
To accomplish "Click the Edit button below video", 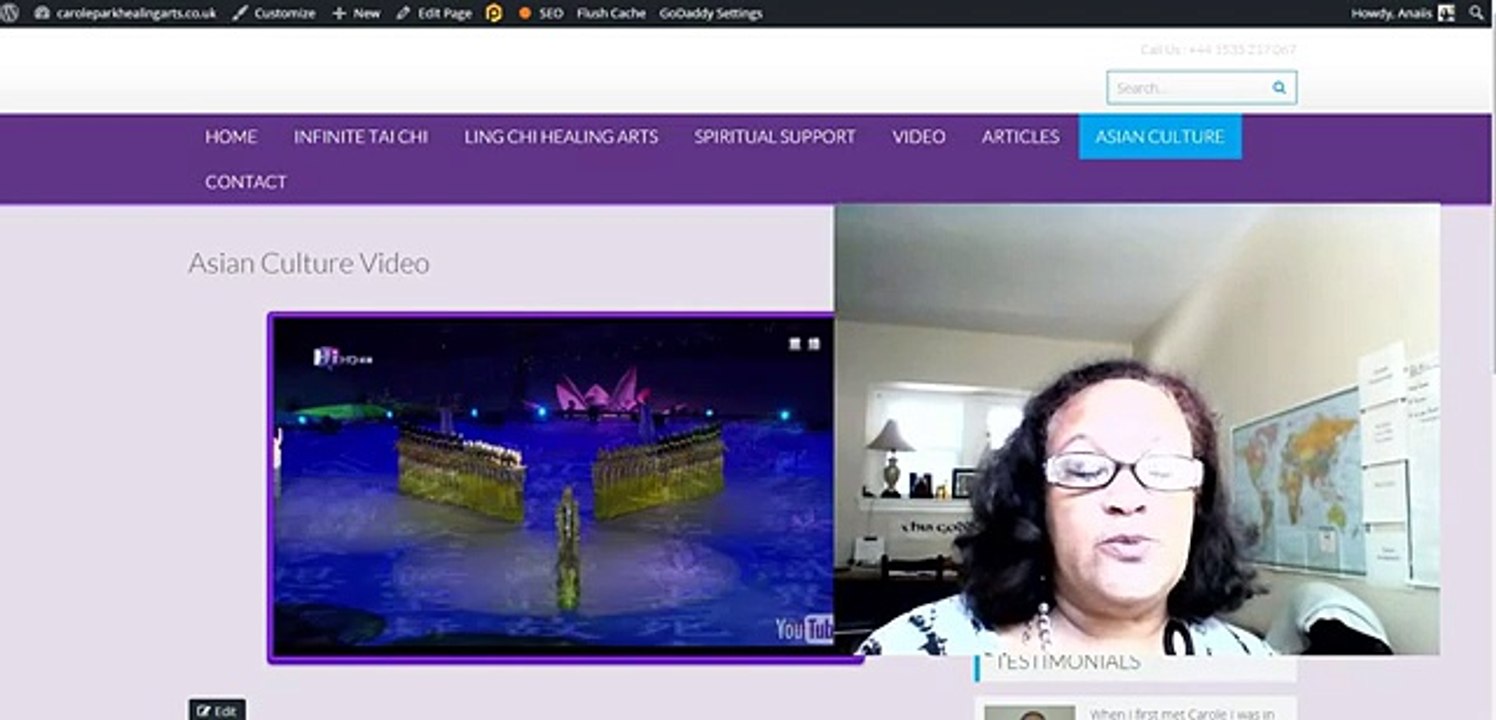I will [217, 711].
